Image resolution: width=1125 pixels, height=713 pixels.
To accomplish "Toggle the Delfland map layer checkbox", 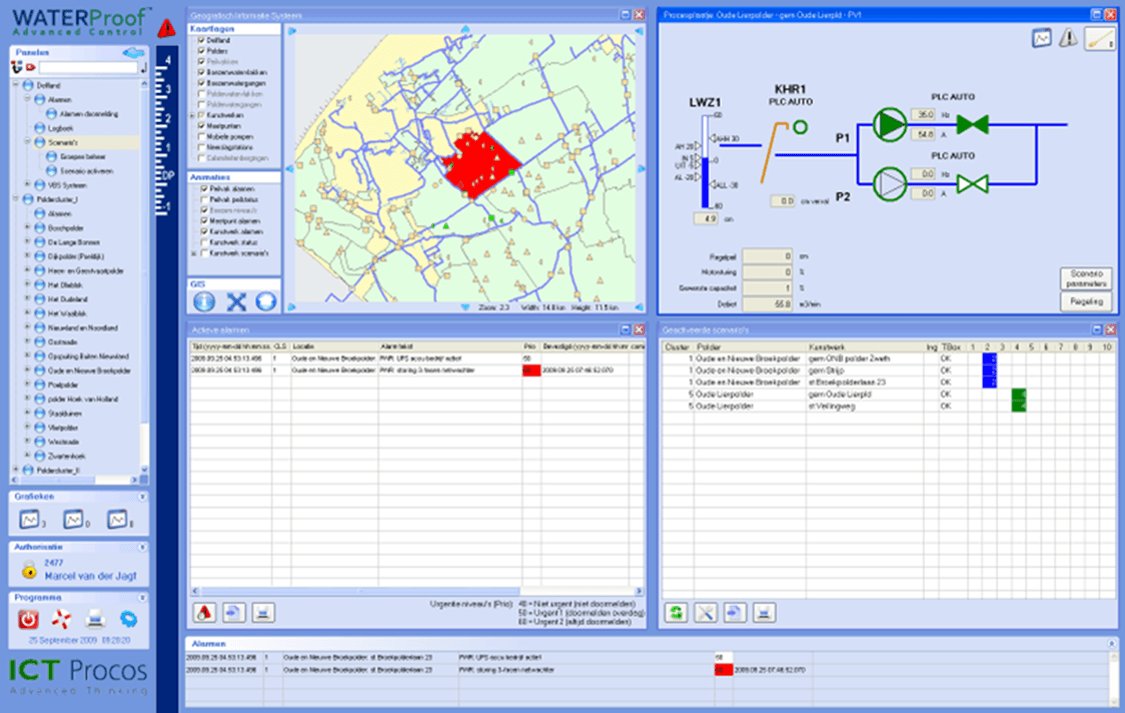I will (202, 40).
